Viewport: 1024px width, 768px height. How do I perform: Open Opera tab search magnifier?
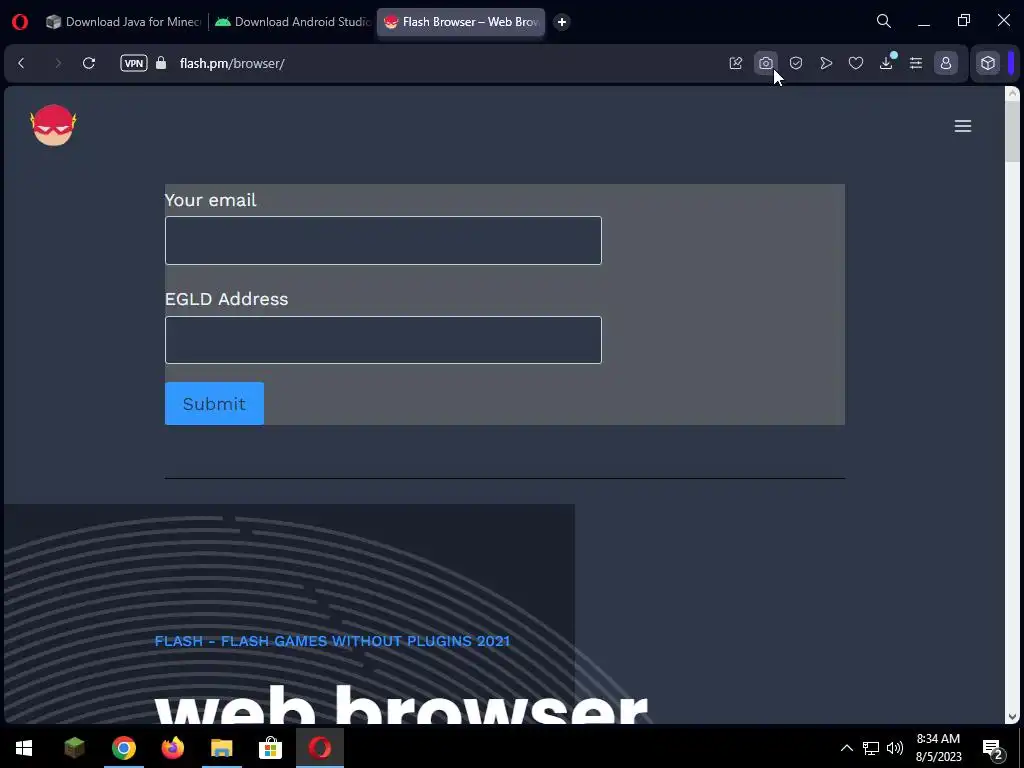pyautogui.click(x=884, y=22)
